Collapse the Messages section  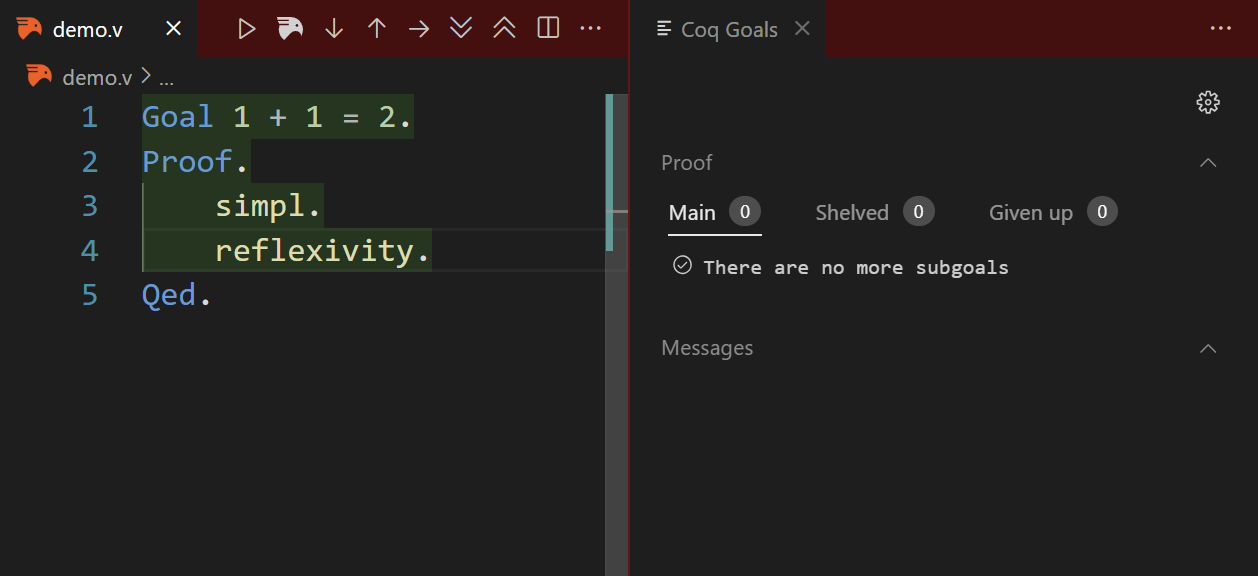click(1208, 348)
